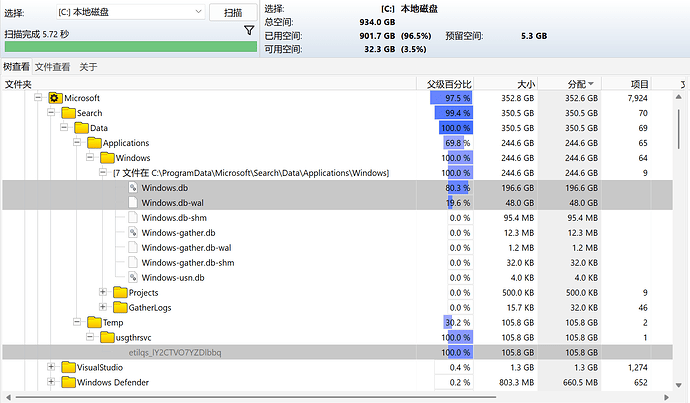Collapse the usgthrsvc folder node

pos(90,337)
